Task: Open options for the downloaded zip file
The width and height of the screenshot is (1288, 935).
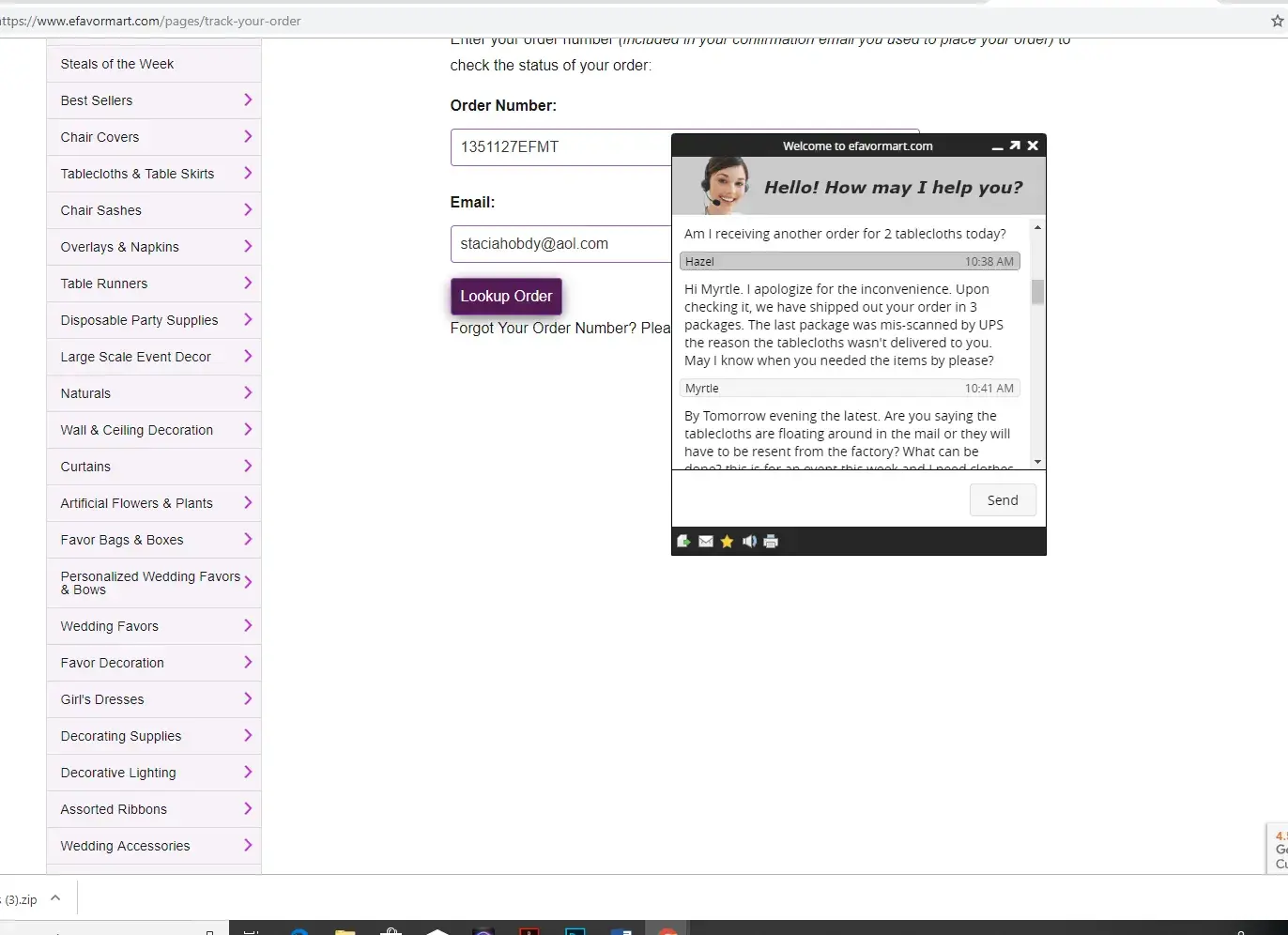Action: coord(55,898)
